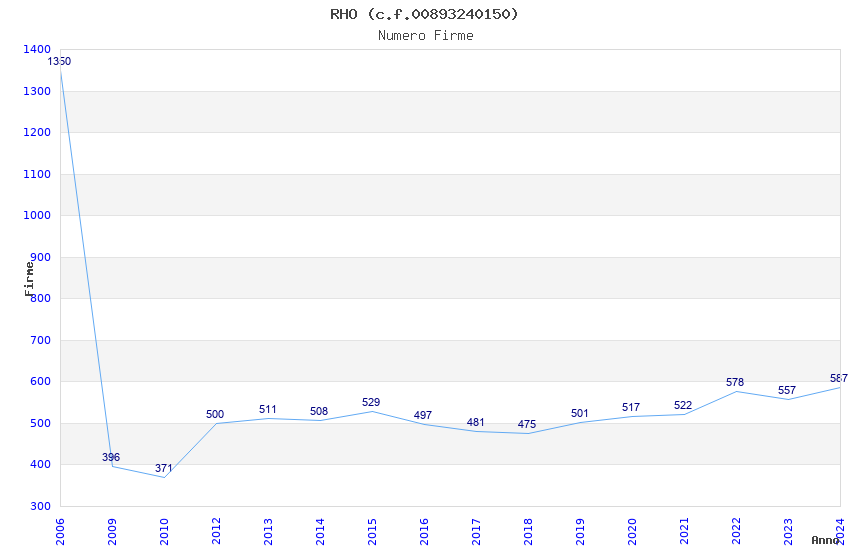This screenshot has height=550, width=850.
Task: Select the 500 data point label
Action: tap(215, 415)
